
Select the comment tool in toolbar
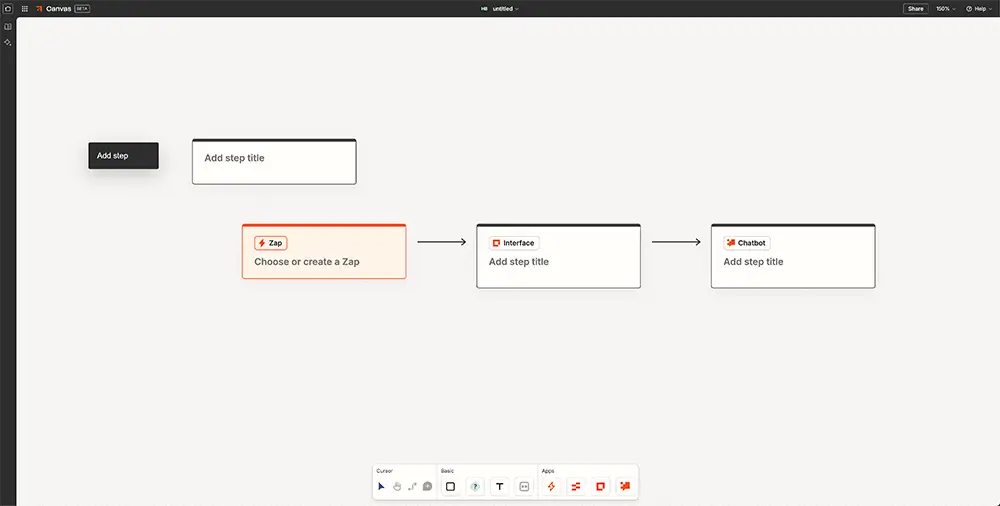tap(427, 486)
